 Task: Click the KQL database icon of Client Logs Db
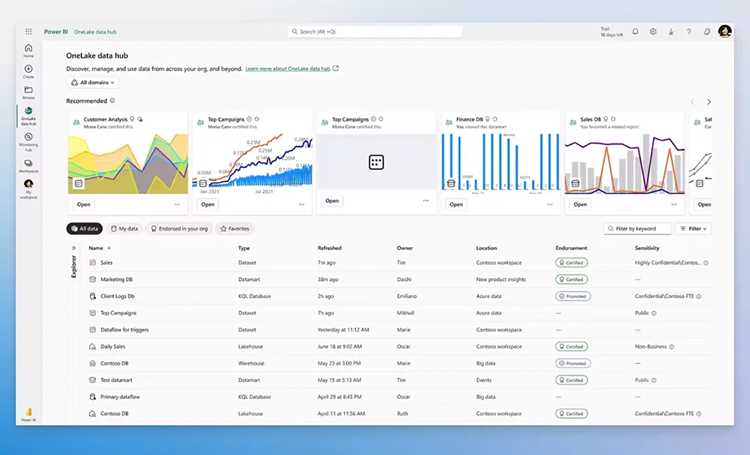pyautogui.click(x=93, y=296)
